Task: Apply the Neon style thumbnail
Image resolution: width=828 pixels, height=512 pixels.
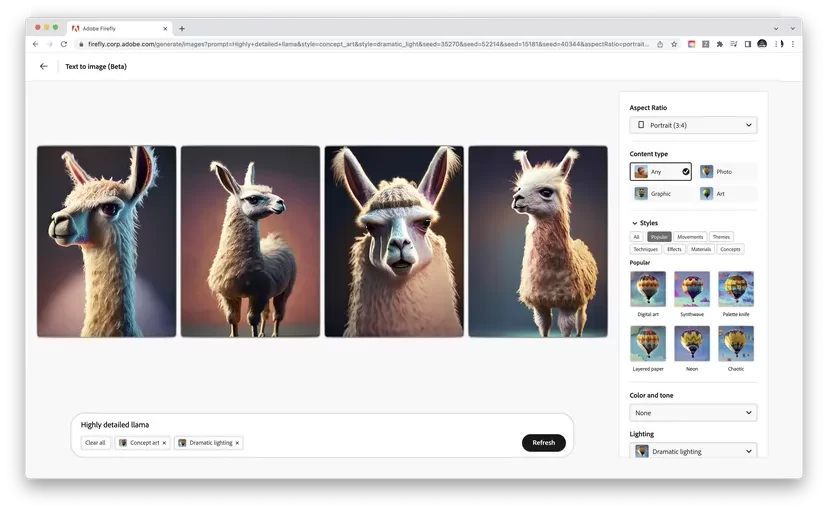Action: 692,343
